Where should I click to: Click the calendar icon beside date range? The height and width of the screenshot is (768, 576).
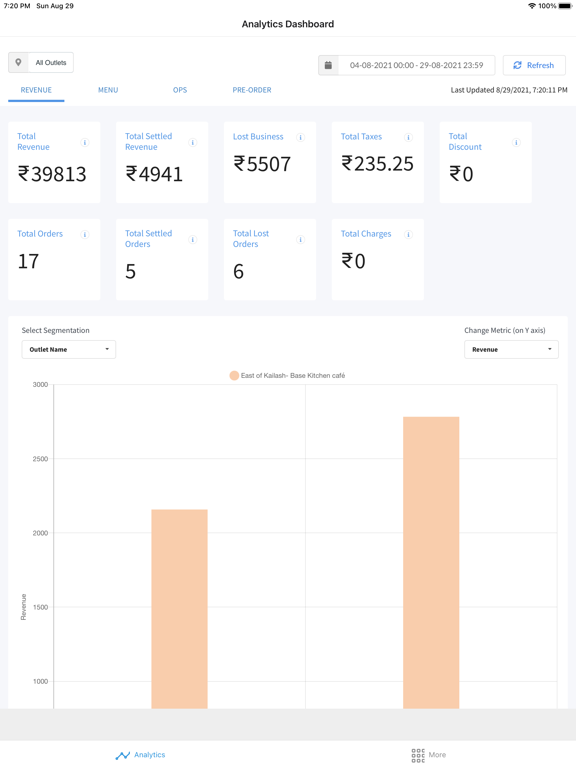[x=328, y=65]
